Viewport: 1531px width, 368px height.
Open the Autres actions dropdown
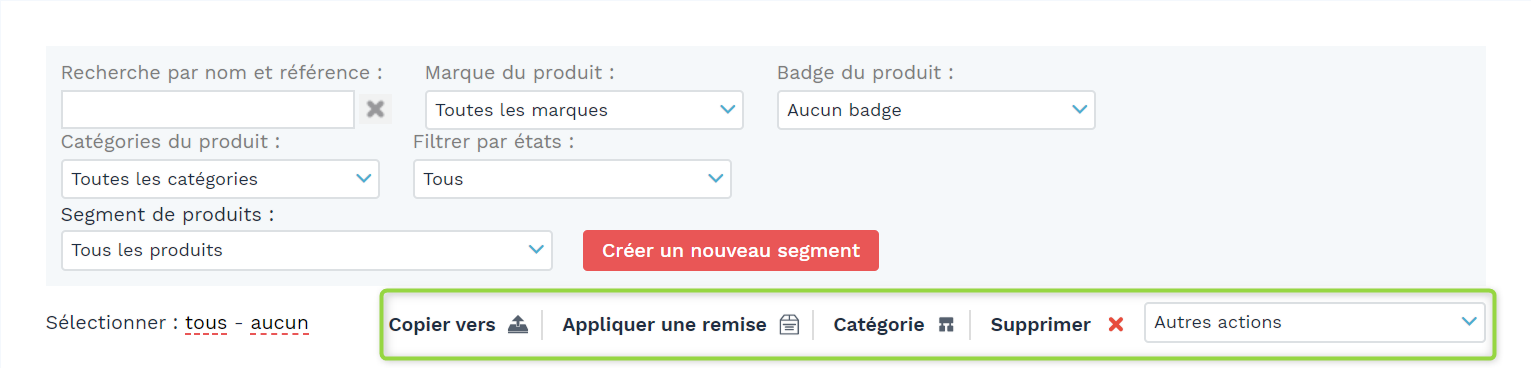tap(1314, 322)
